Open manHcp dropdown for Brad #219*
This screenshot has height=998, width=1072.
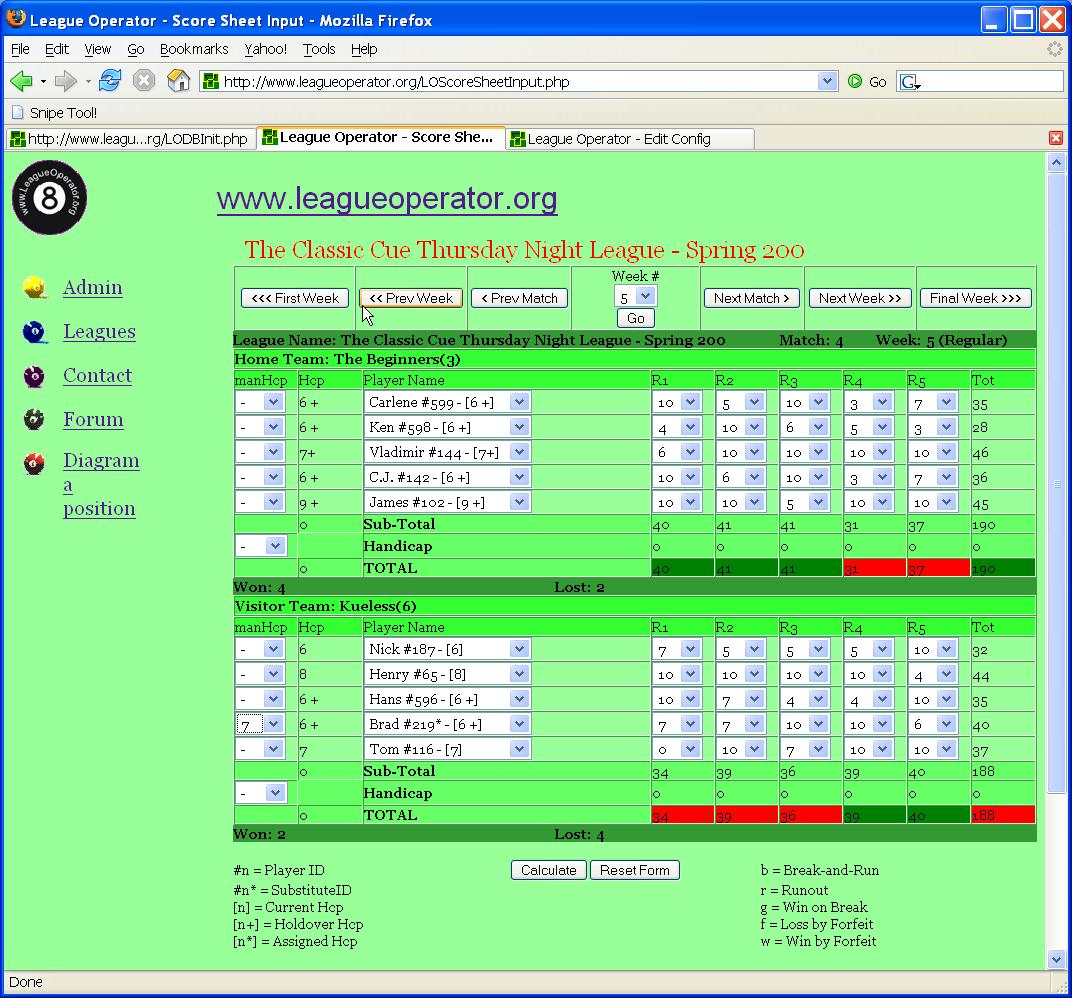click(261, 724)
